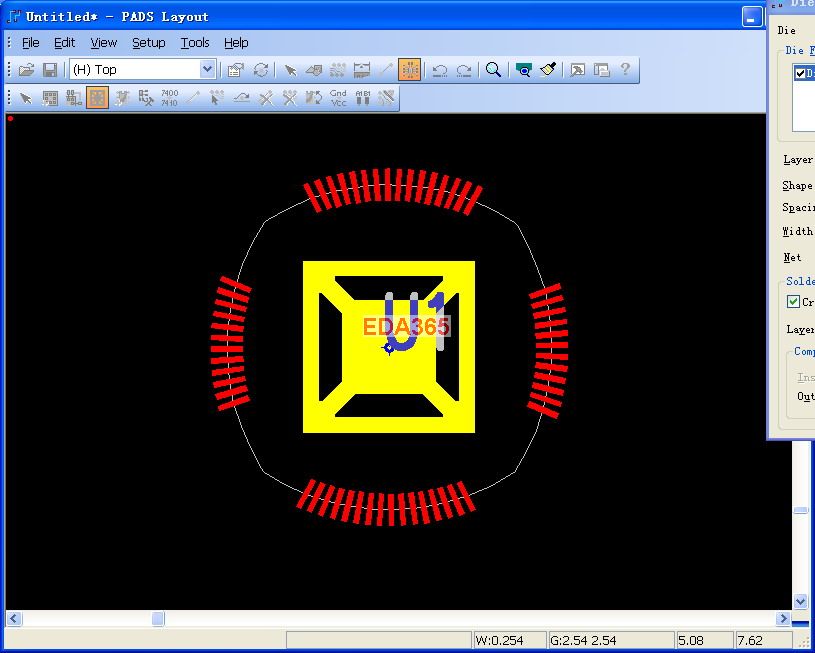Click the Redo arrow icon
The height and width of the screenshot is (653, 815).
464,70
